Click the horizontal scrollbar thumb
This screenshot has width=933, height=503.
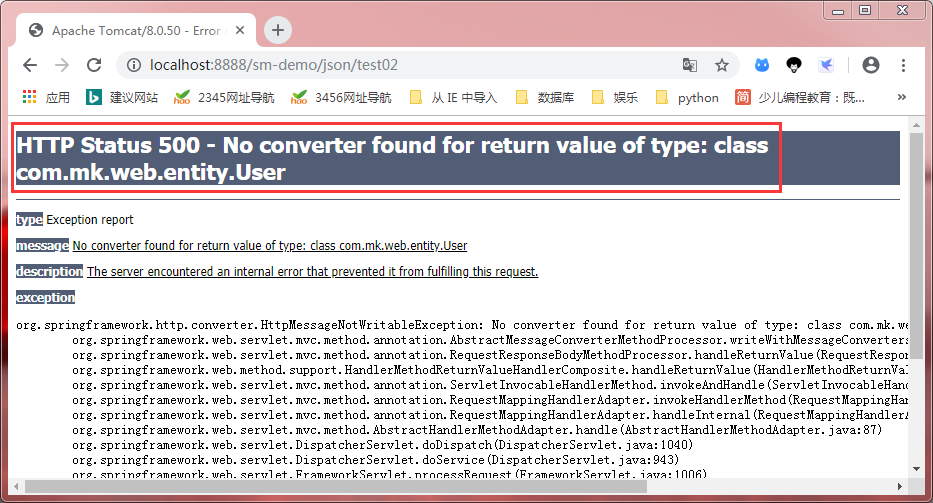pos(335,486)
